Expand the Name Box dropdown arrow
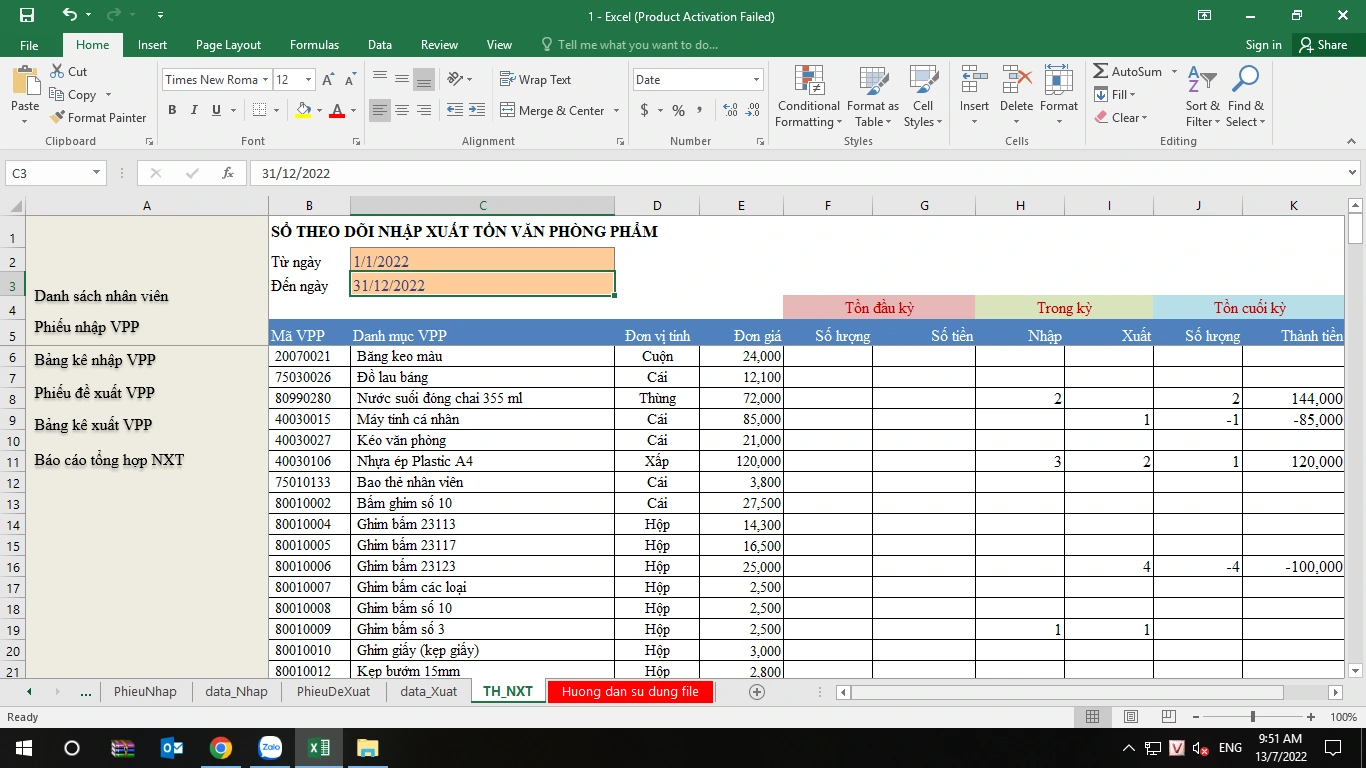The image size is (1366, 768). tap(97, 173)
